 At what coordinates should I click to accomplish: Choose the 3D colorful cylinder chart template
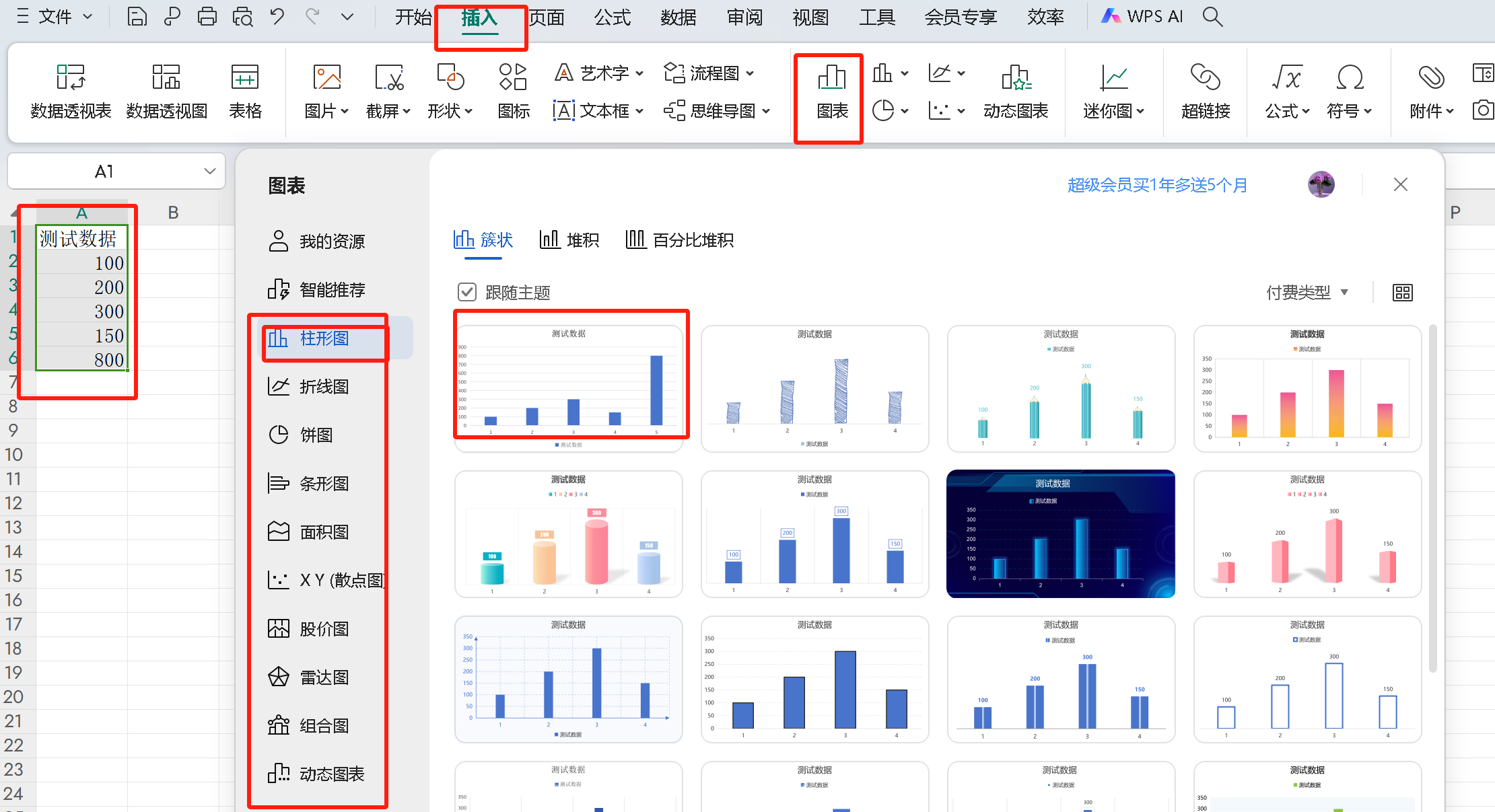pos(569,533)
